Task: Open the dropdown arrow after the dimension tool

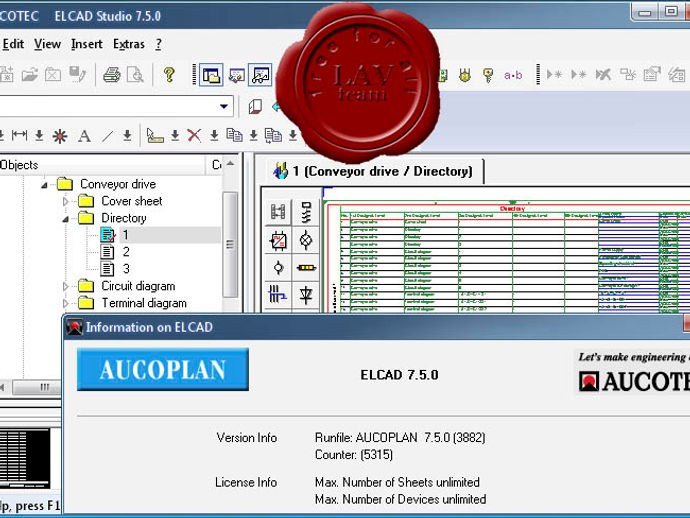Action: 39,136
